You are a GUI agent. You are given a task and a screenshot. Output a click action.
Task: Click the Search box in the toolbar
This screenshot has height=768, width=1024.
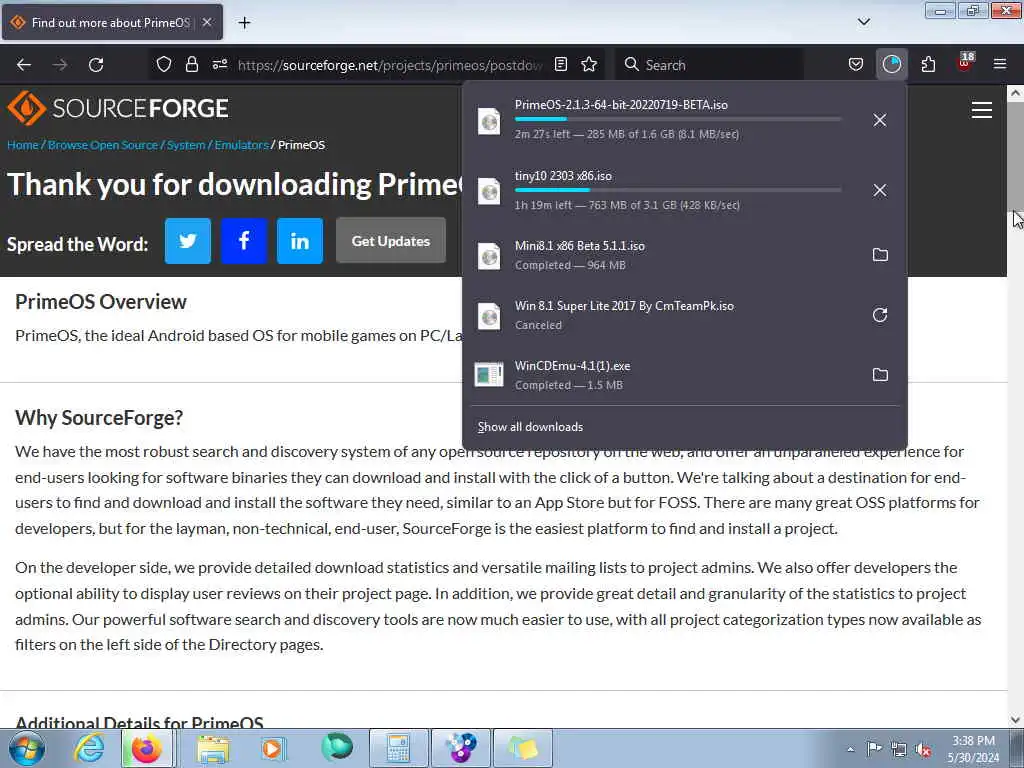709,65
